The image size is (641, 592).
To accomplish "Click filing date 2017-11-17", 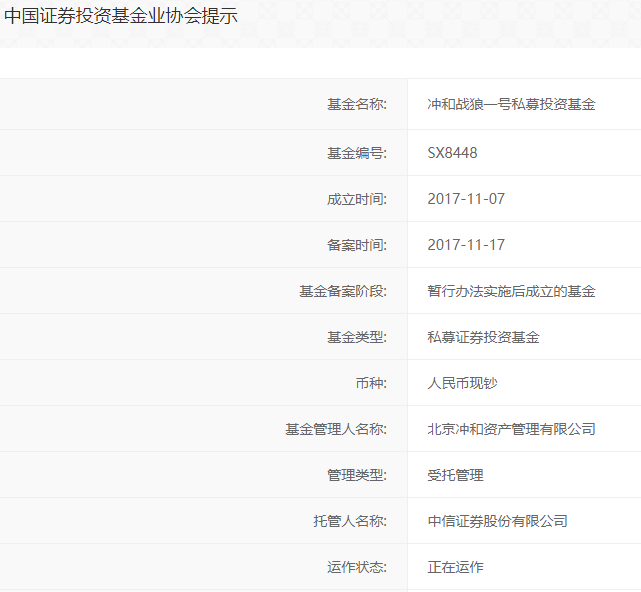I will tap(466, 245).
